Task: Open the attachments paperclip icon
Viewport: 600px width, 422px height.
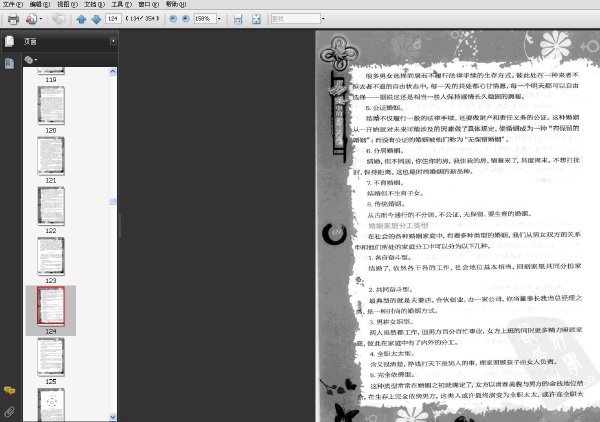Action: coord(9,412)
